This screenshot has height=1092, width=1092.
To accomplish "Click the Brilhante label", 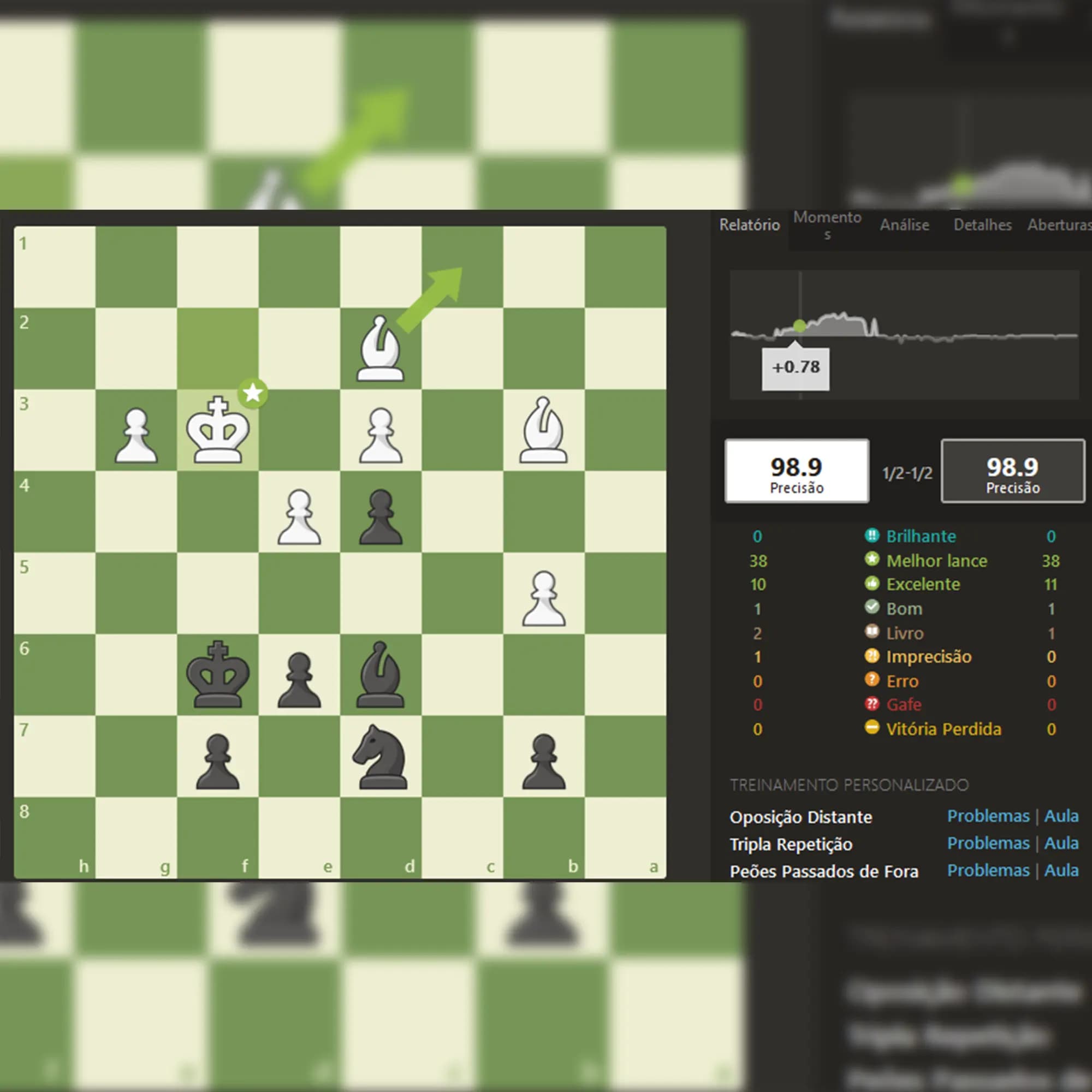I will tap(921, 536).
